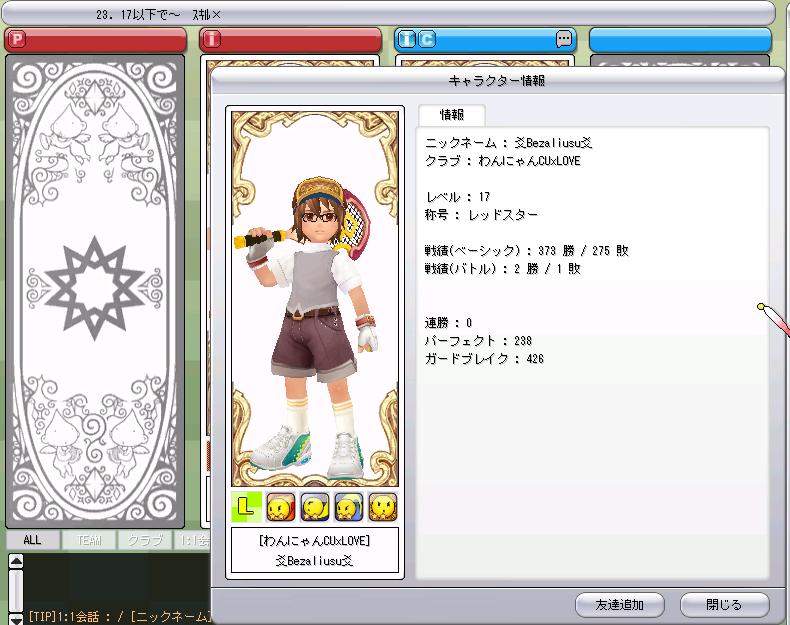The height and width of the screenshot is (625, 790).
Task: Click the empty ornate player card
Action: [94, 290]
